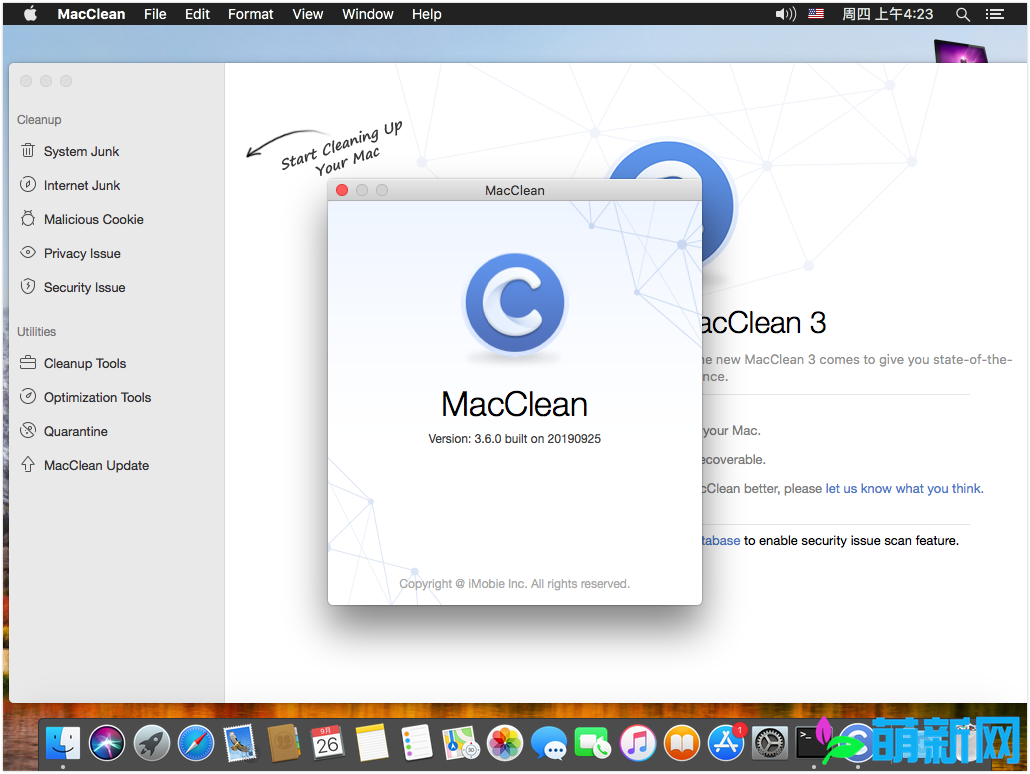Open System Preferences from the Dock
This screenshot has width=1030, height=774.
click(x=769, y=743)
